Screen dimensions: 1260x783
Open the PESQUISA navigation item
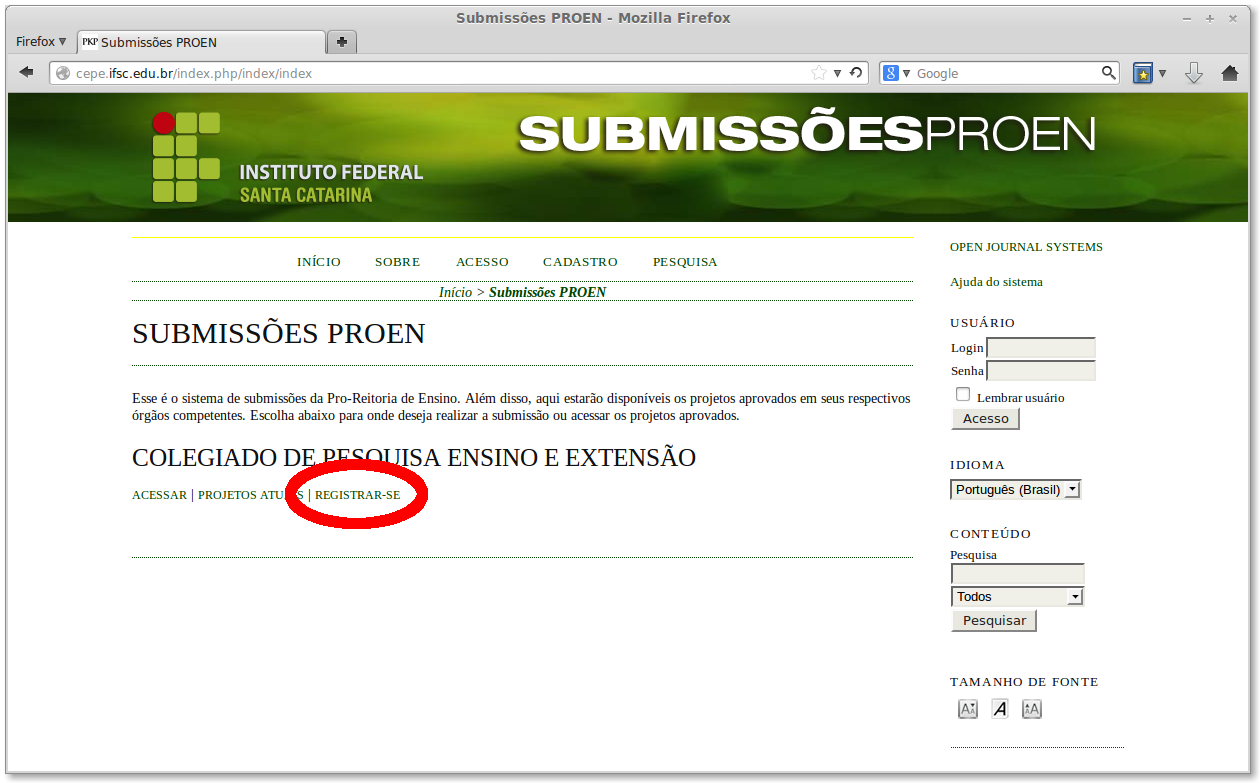pyautogui.click(x=685, y=261)
